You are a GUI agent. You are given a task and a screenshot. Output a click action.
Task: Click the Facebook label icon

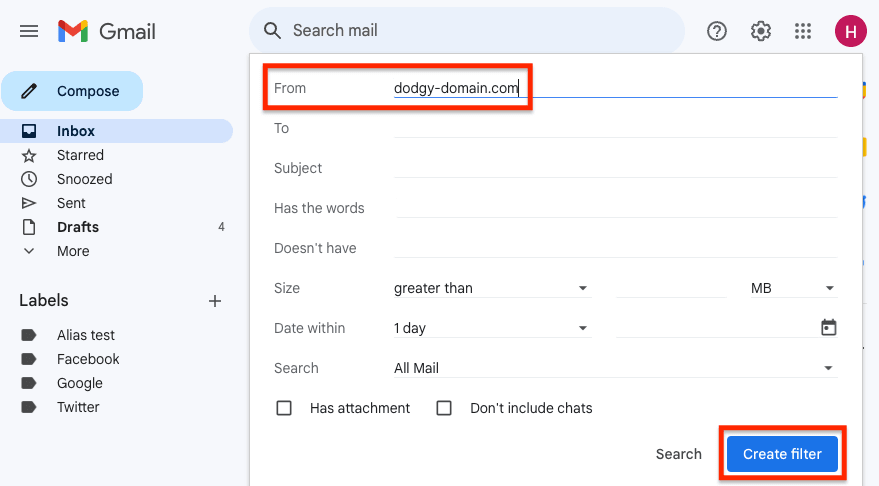[29, 359]
